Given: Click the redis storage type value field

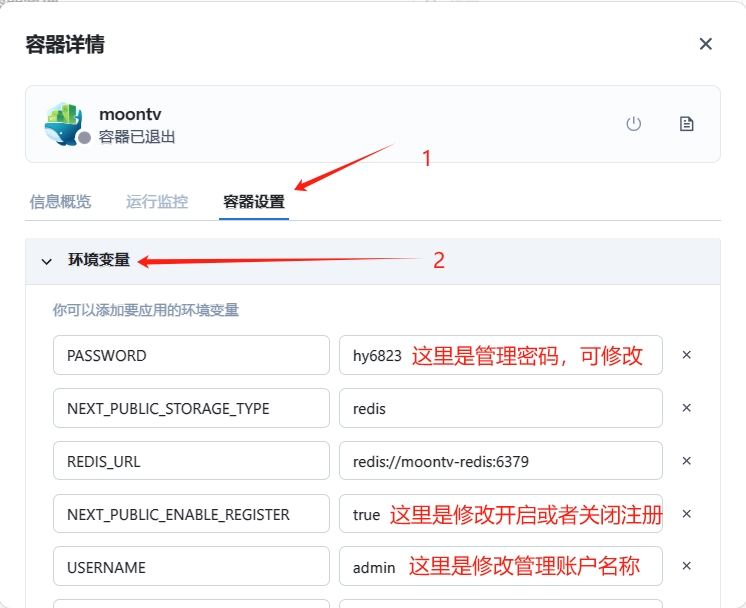Looking at the screenshot, I should 501,408.
